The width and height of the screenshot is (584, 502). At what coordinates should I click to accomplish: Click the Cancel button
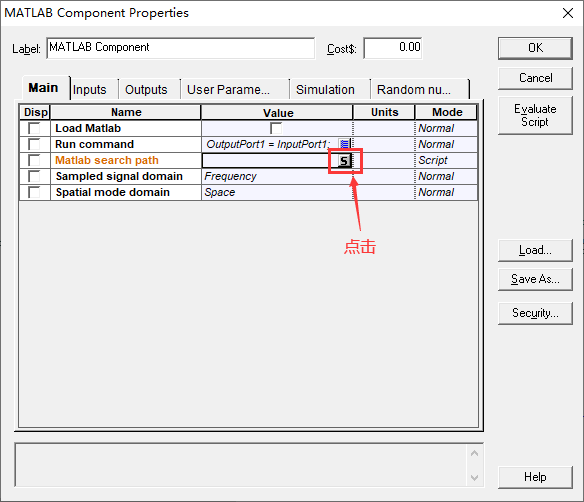535,78
